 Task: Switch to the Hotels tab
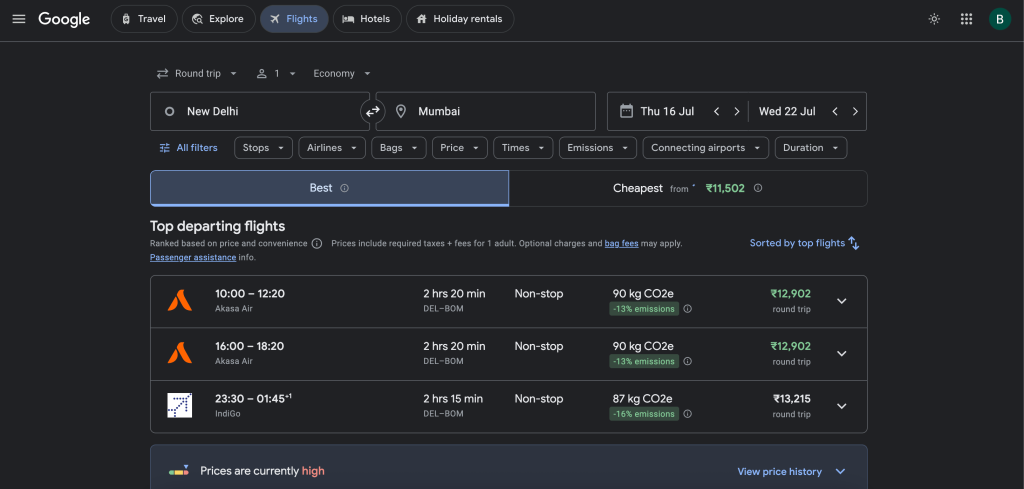coord(367,19)
